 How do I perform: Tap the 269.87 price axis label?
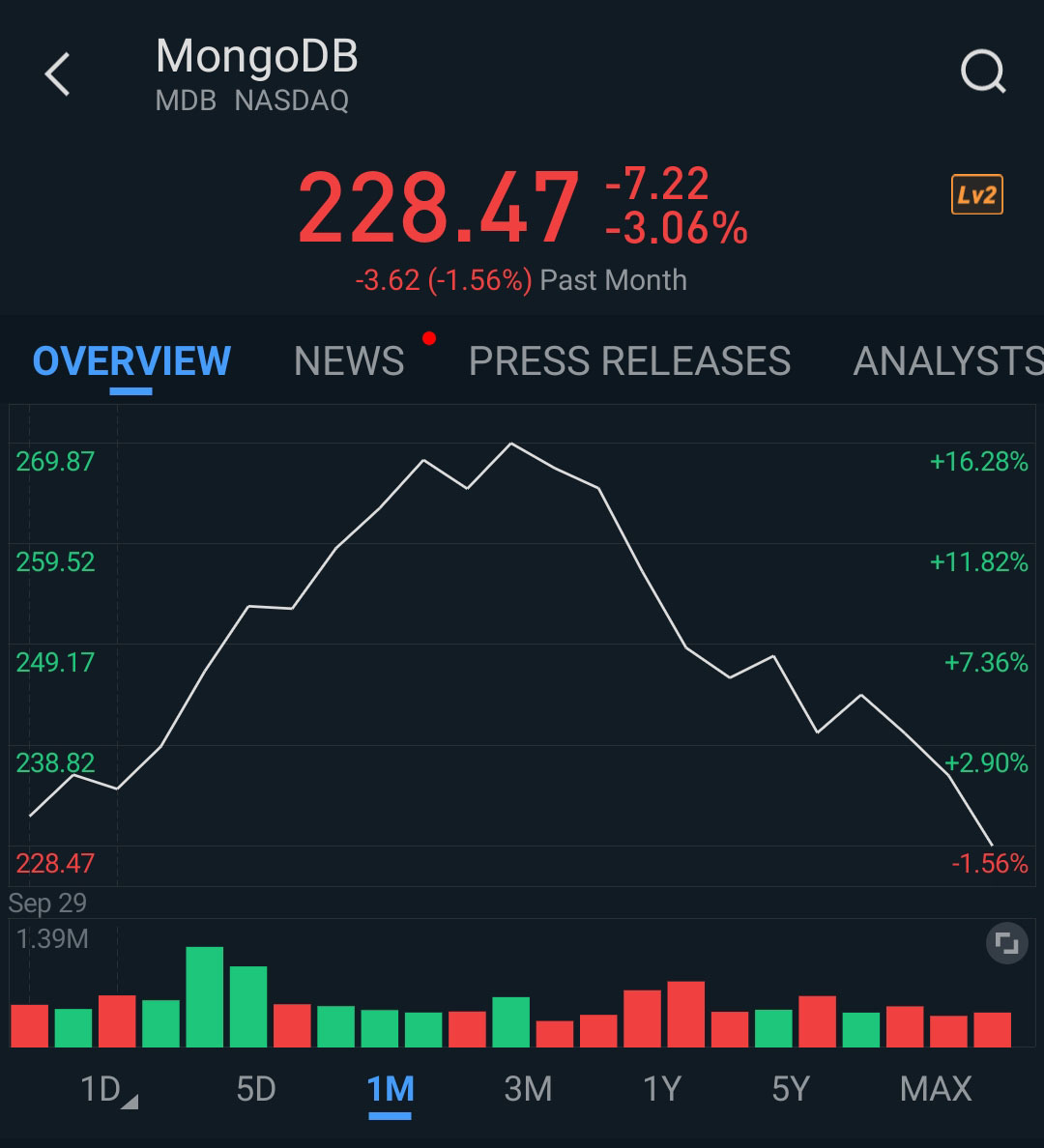[x=55, y=462]
